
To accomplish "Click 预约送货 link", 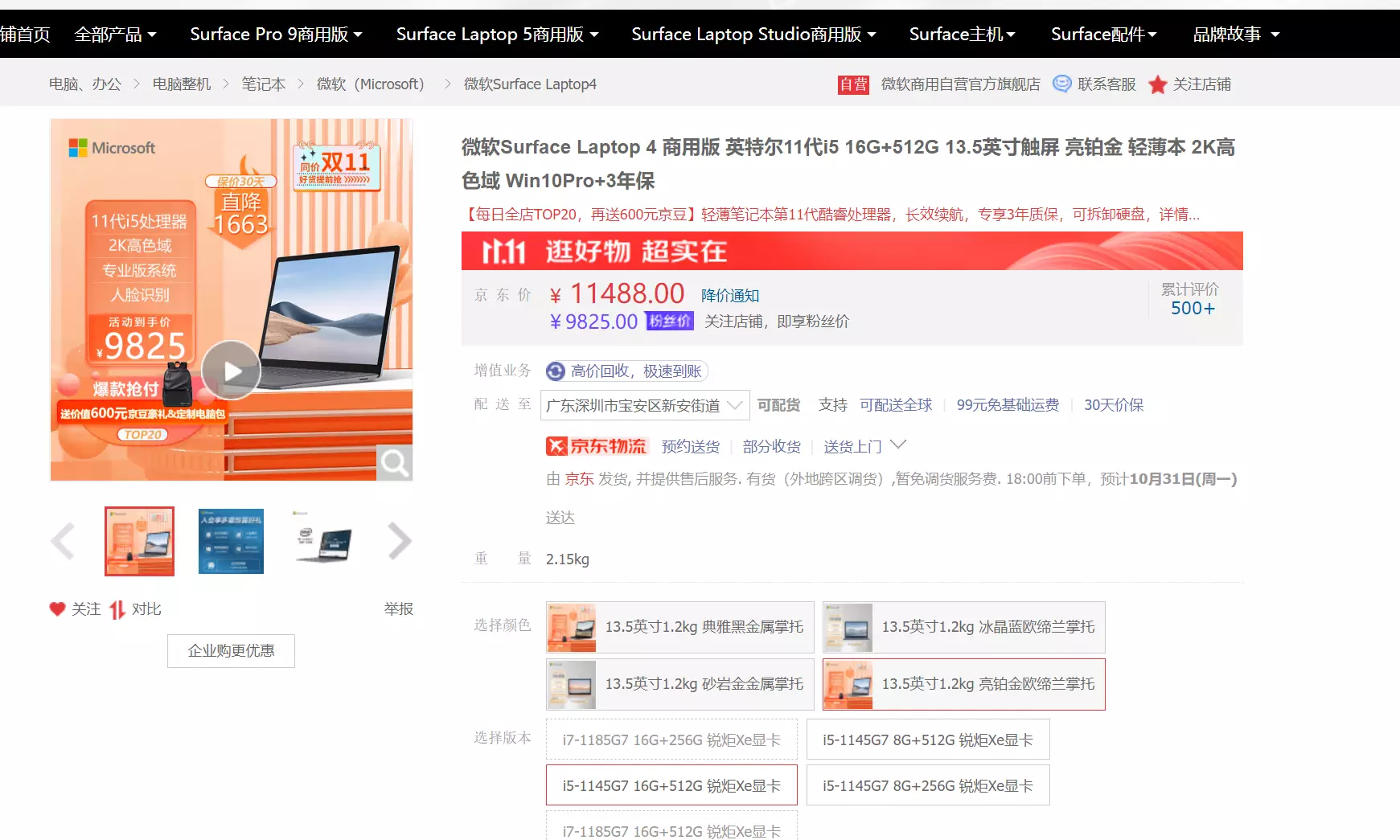I will pyautogui.click(x=691, y=447).
